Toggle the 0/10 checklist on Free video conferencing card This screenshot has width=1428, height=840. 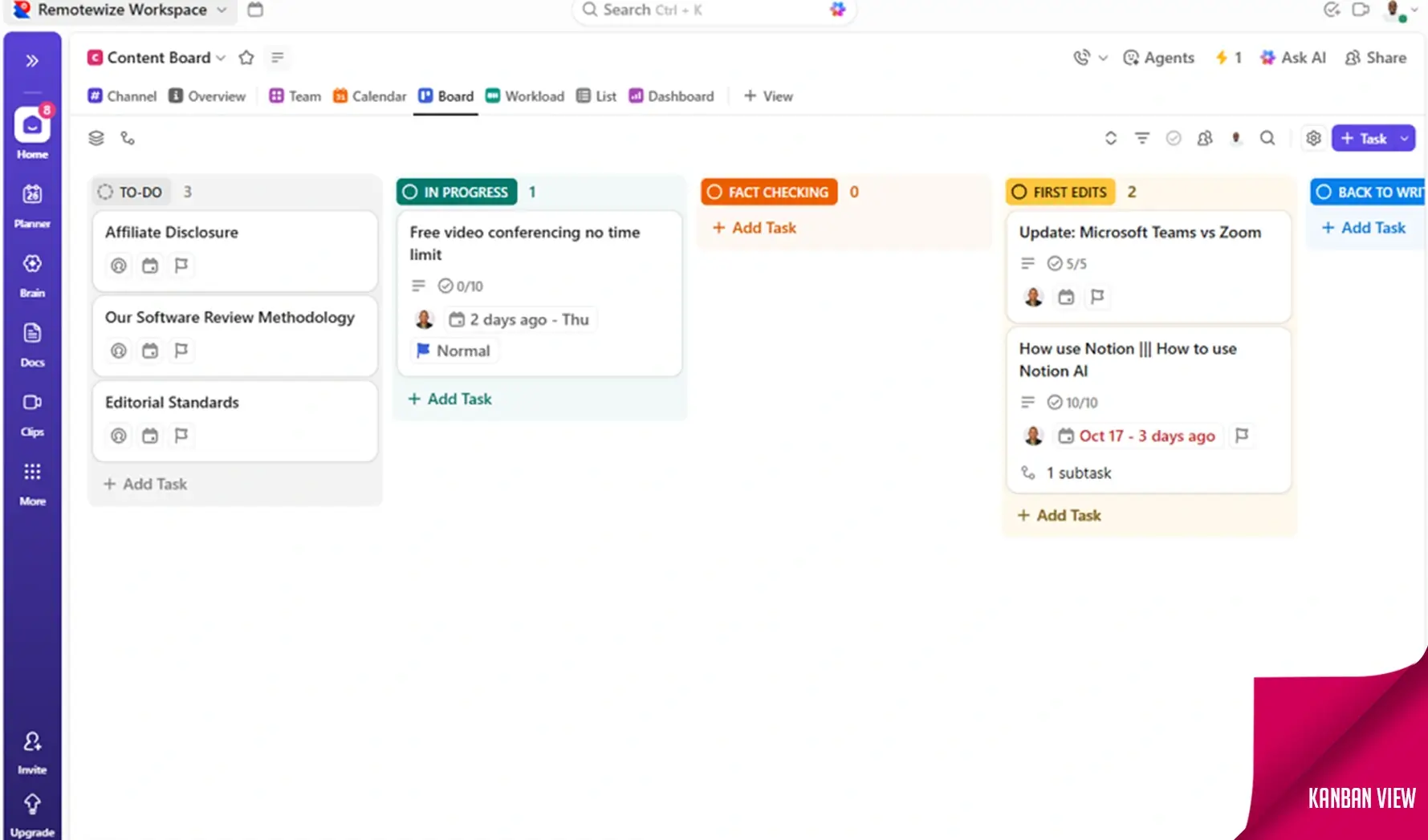click(461, 286)
